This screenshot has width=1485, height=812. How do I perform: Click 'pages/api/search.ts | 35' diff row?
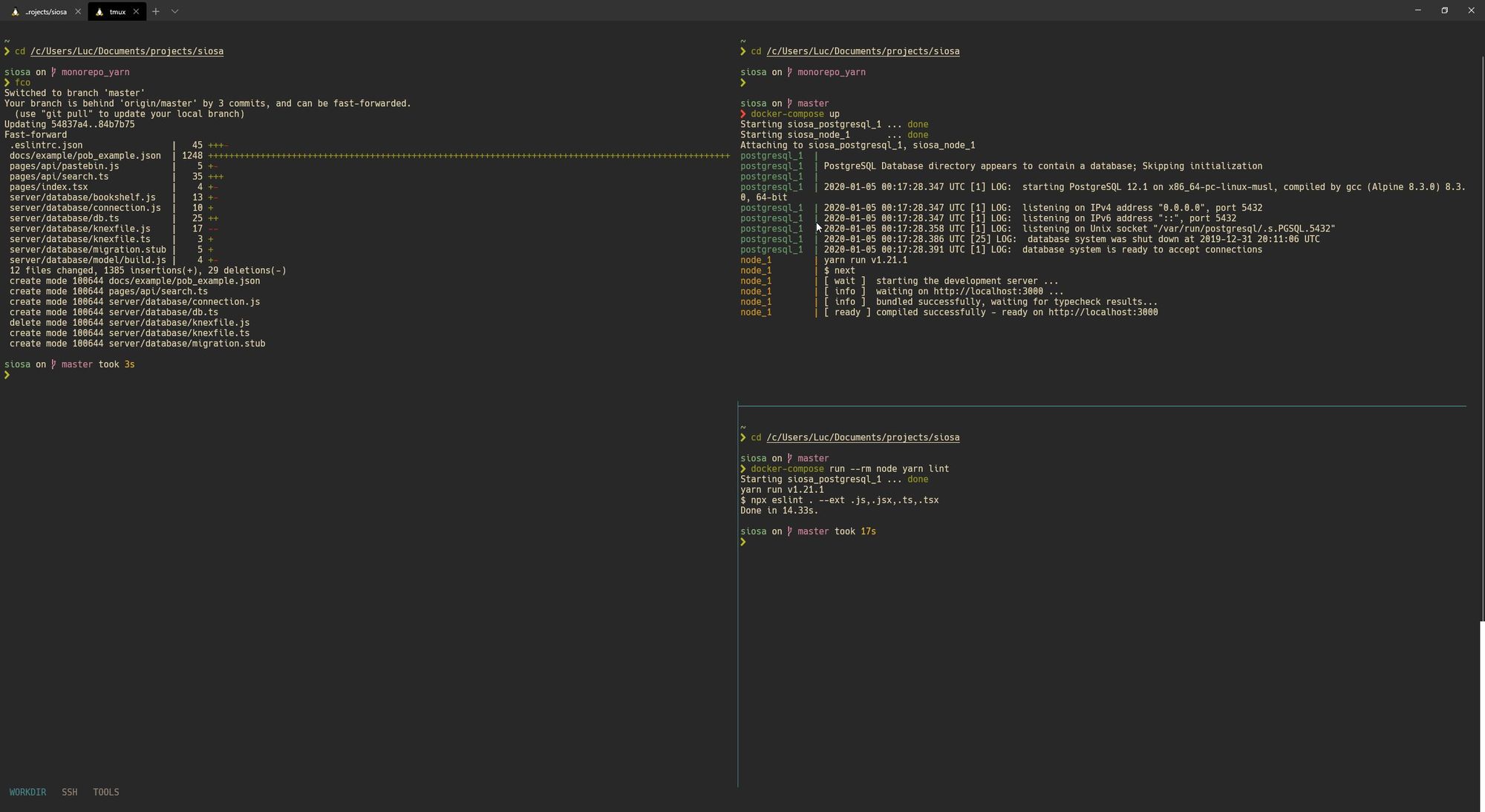[x=116, y=177]
